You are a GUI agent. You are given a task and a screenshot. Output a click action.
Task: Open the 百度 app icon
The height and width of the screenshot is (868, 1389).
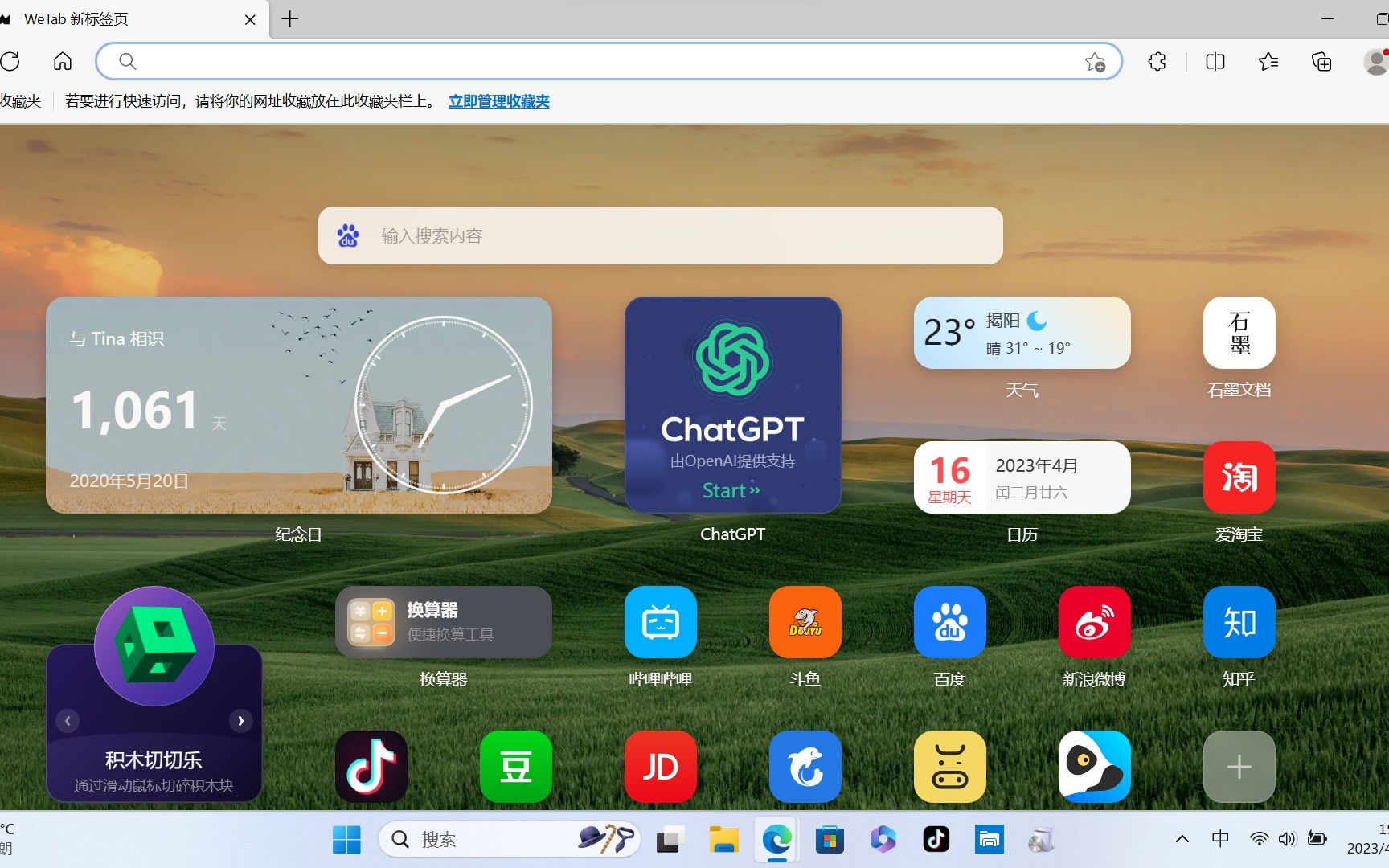(949, 621)
